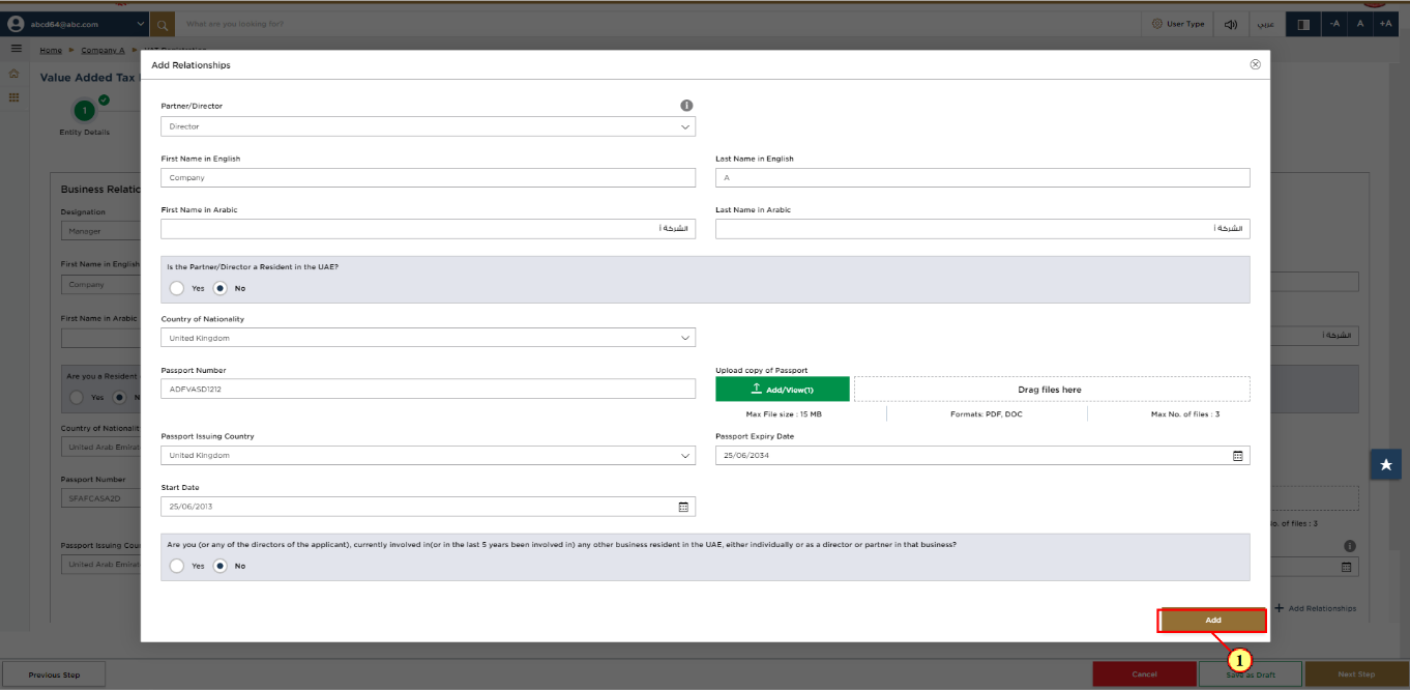Click First Name in English field
Image resolution: width=1410 pixels, height=690 pixels.
428,177
